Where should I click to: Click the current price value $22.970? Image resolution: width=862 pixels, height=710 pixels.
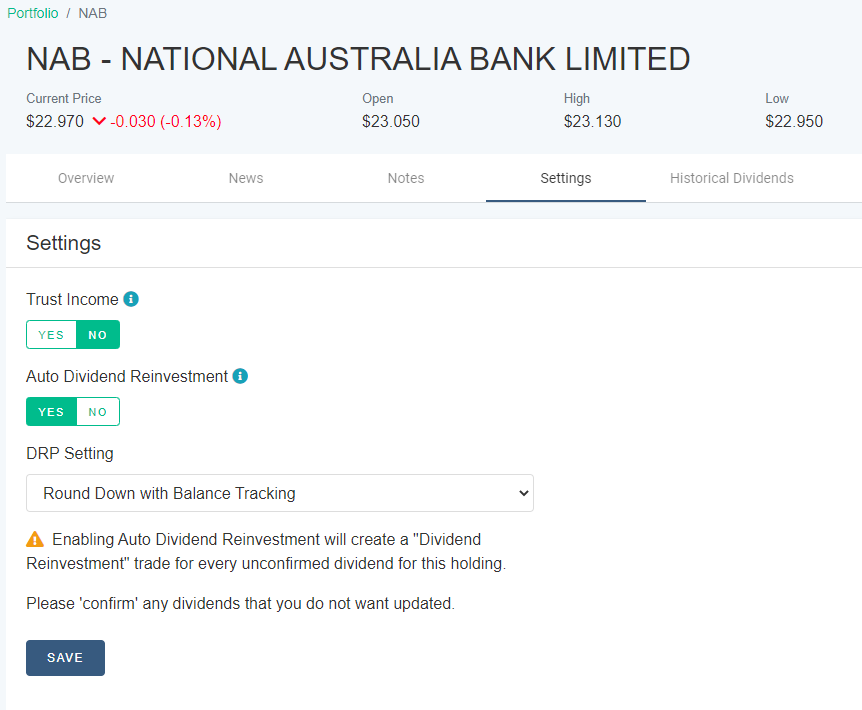55,121
